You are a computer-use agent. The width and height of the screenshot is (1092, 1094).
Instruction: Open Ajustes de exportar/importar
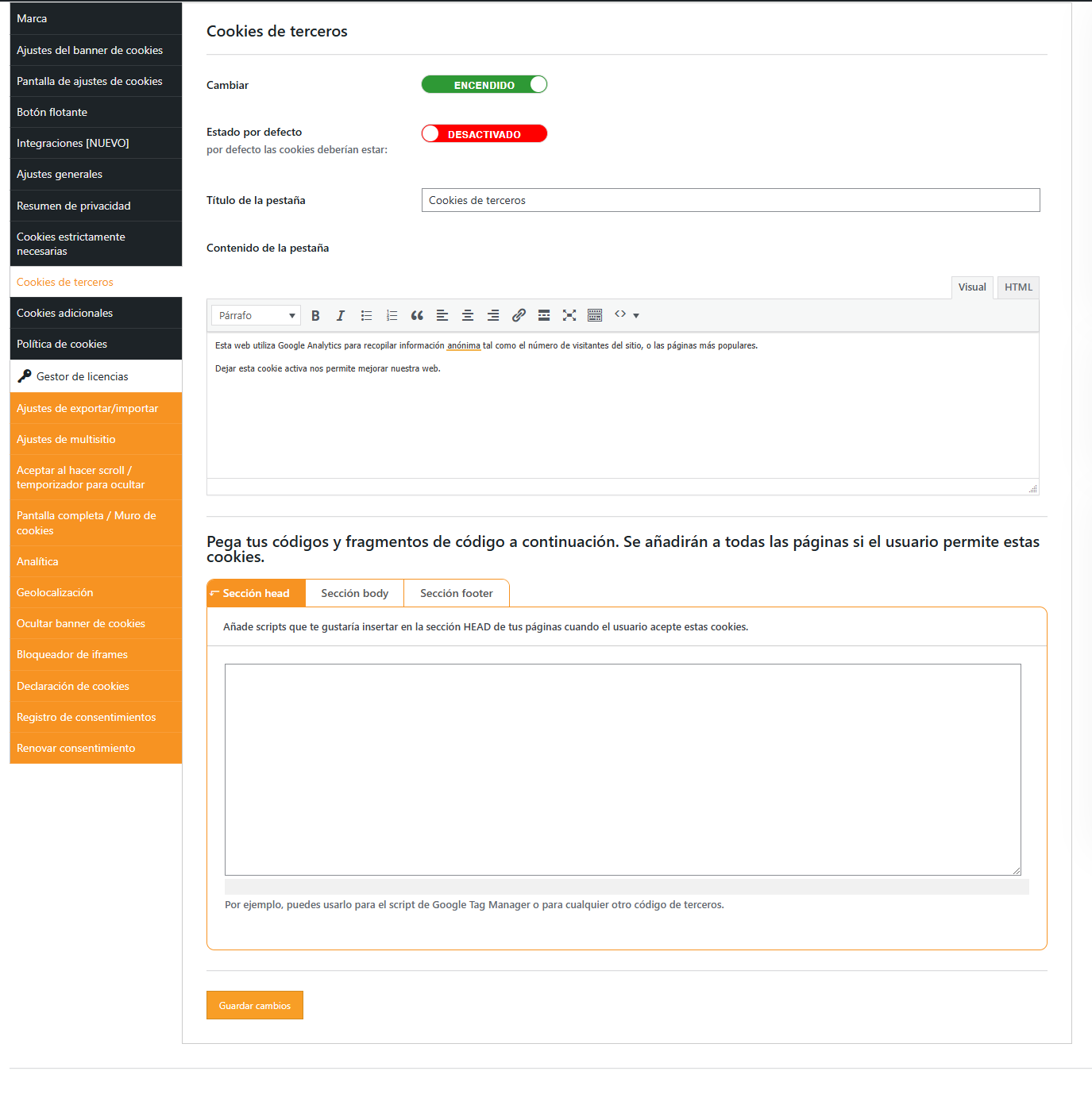point(96,408)
